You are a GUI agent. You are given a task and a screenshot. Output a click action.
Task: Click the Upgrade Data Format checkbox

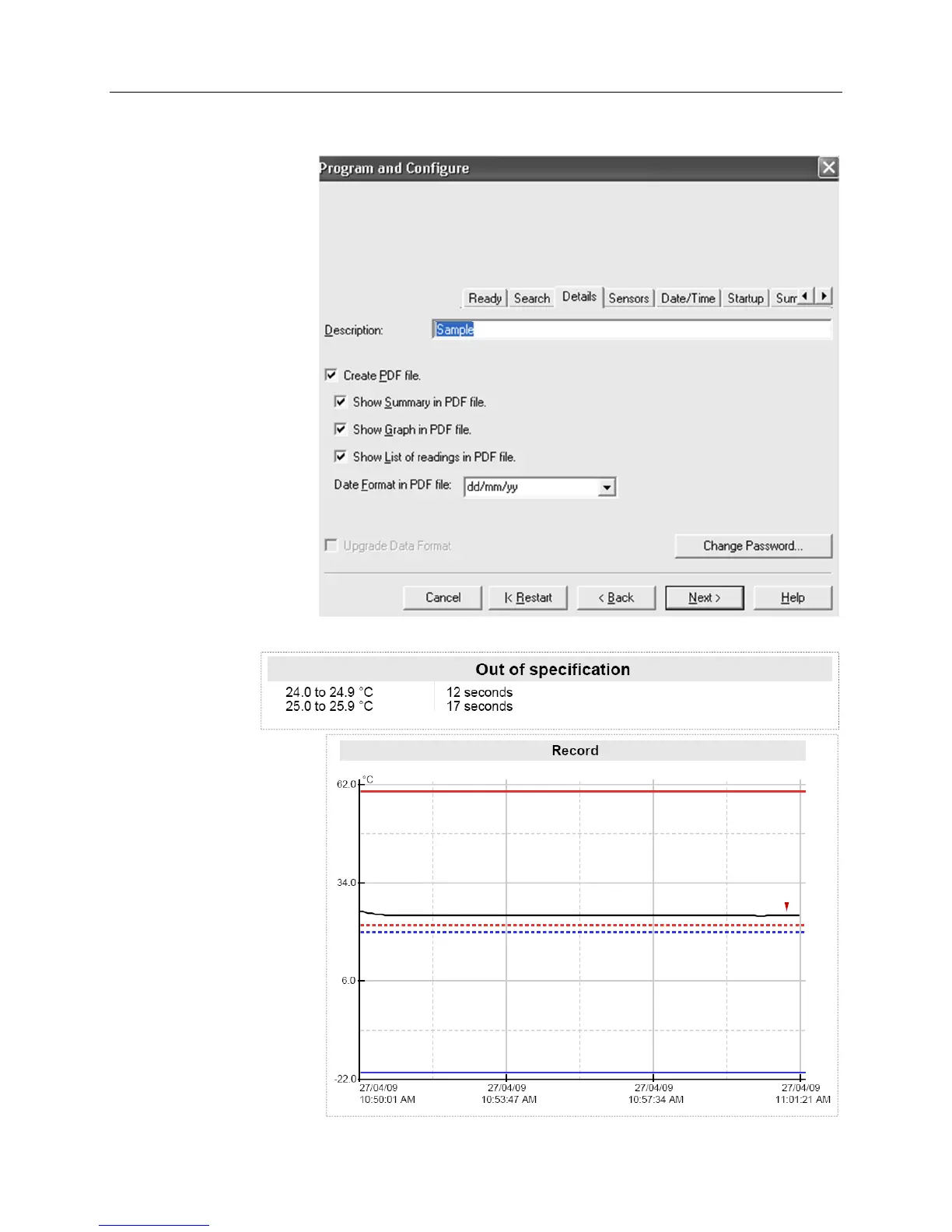pyautogui.click(x=331, y=545)
